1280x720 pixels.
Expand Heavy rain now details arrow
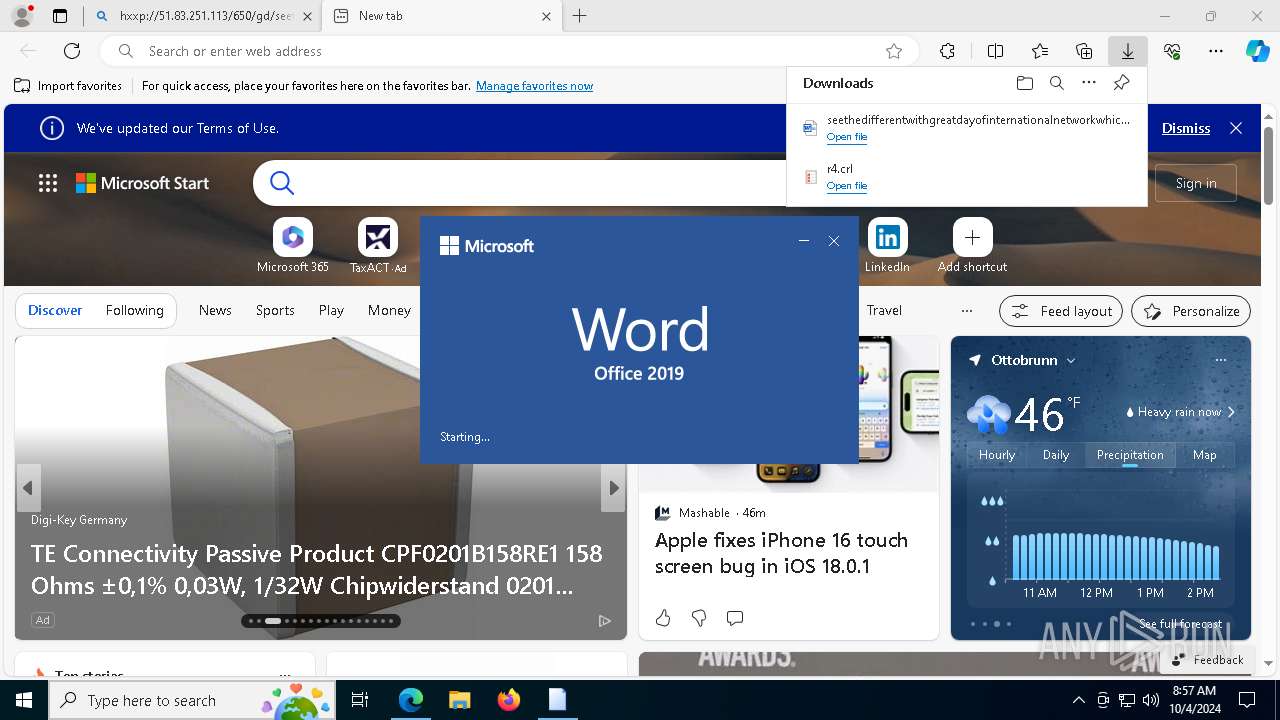point(1231,412)
